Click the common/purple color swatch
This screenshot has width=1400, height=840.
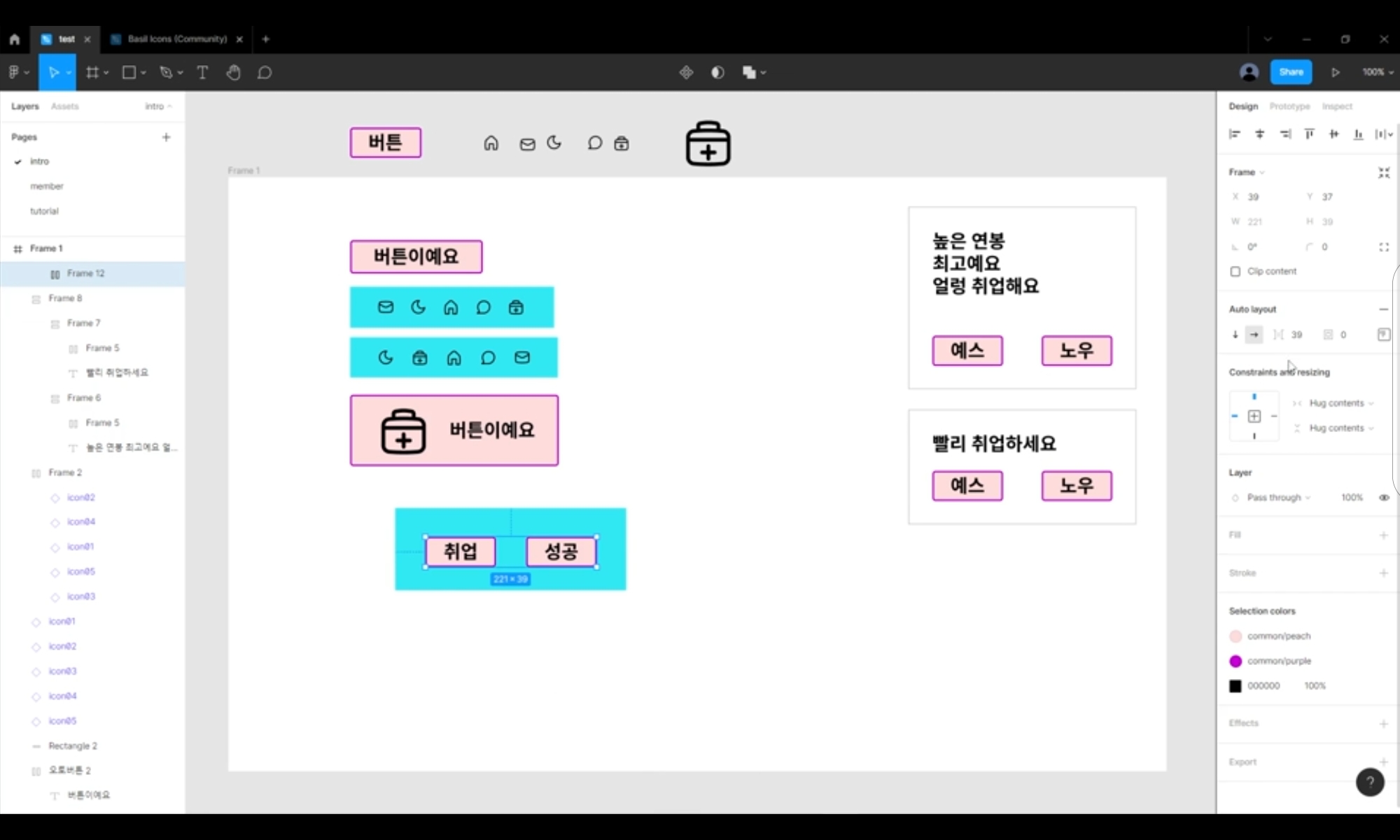click(1235, 661)
